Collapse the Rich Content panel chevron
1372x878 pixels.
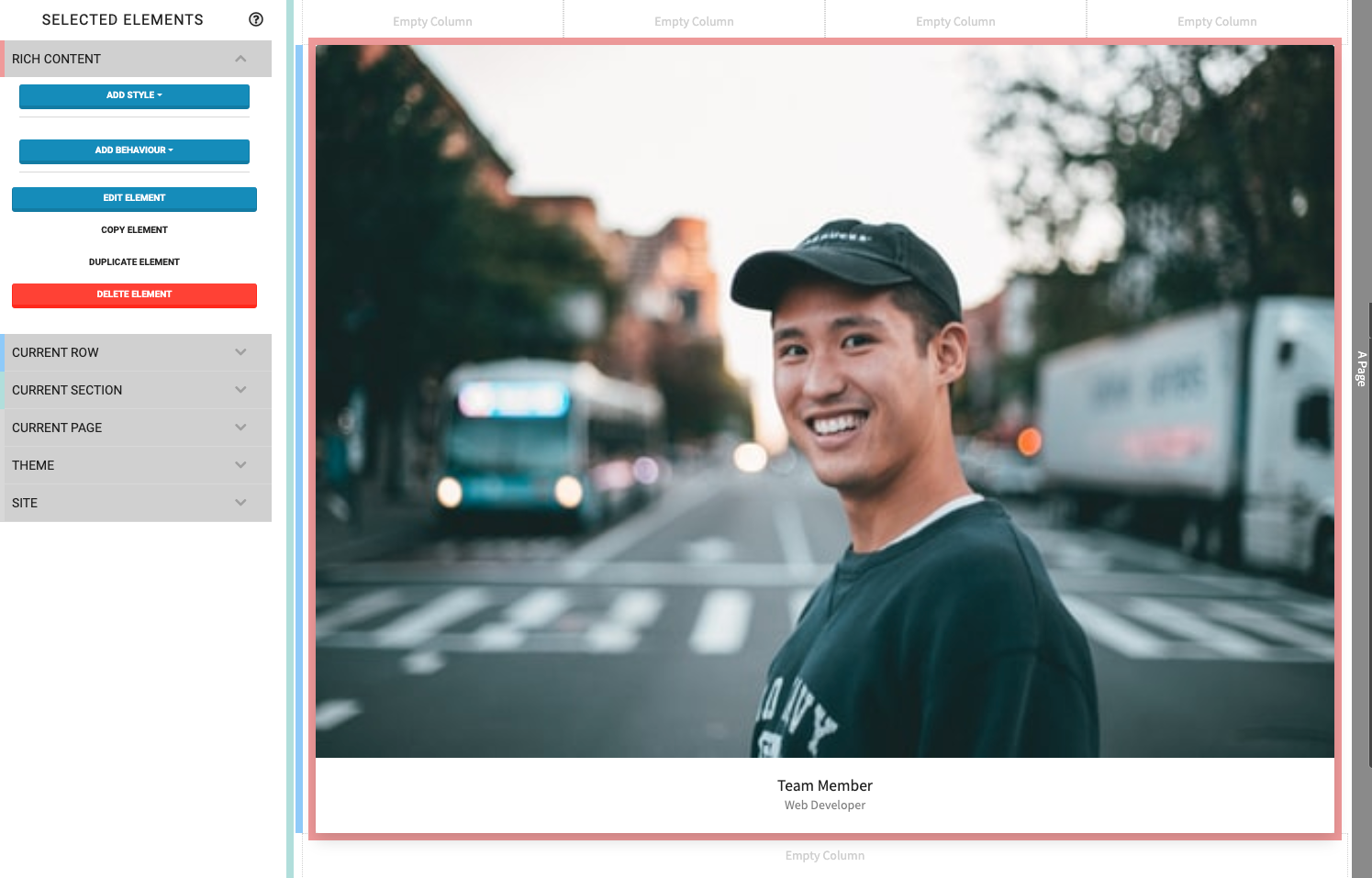click(x=240, y=59)
